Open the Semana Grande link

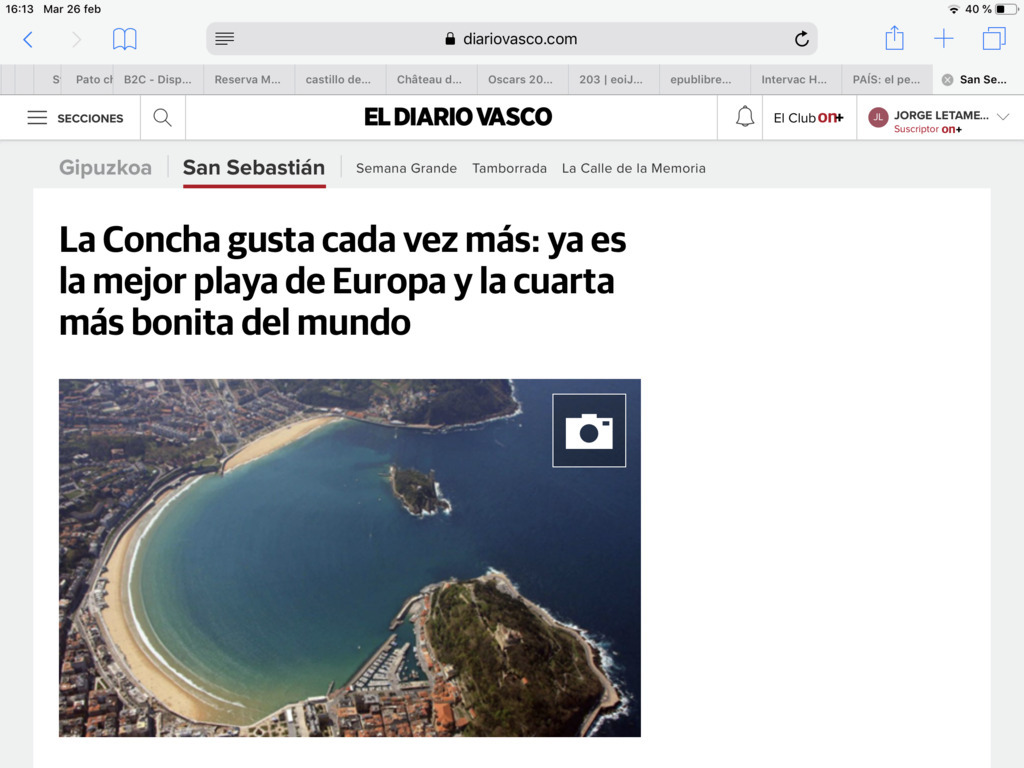coord(406,168)
